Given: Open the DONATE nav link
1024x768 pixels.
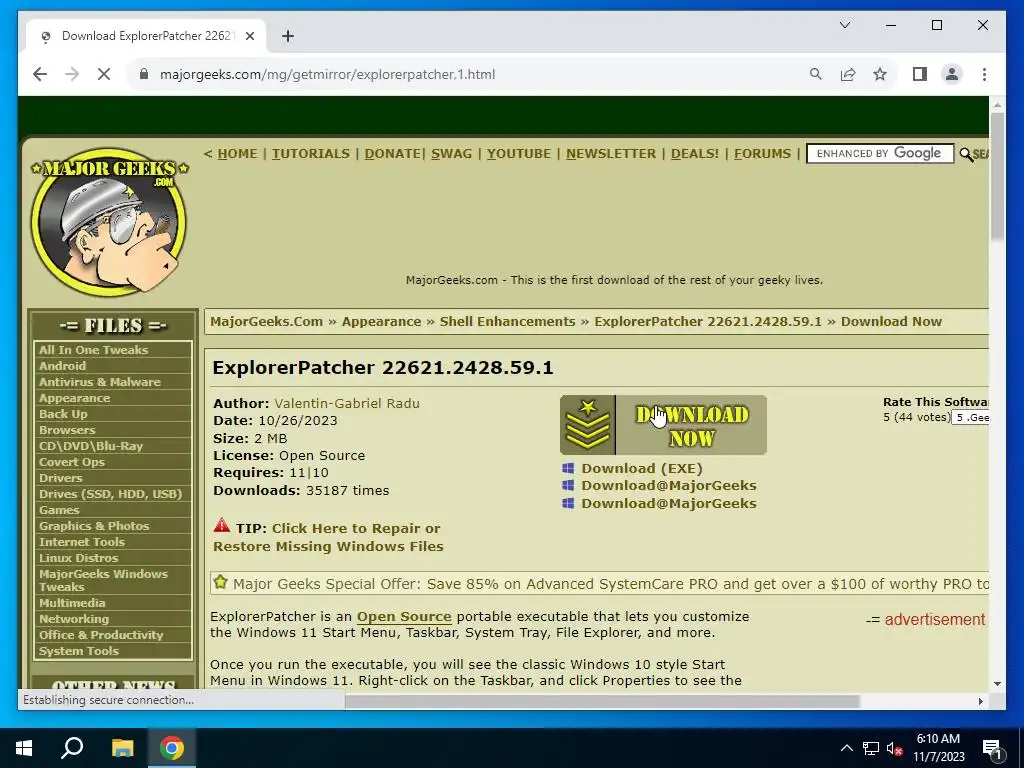Looking at the screenshot, I should (392, 153).
